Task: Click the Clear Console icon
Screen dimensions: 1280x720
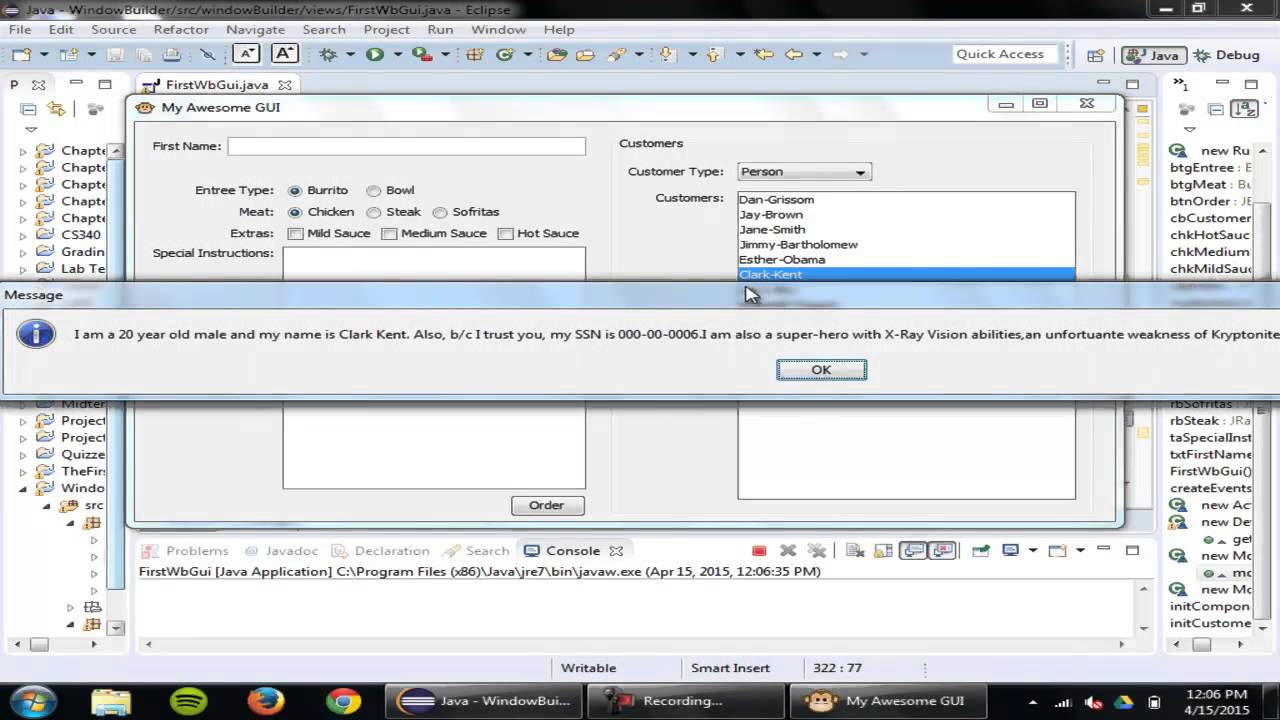Action: [x=855, y=551]
